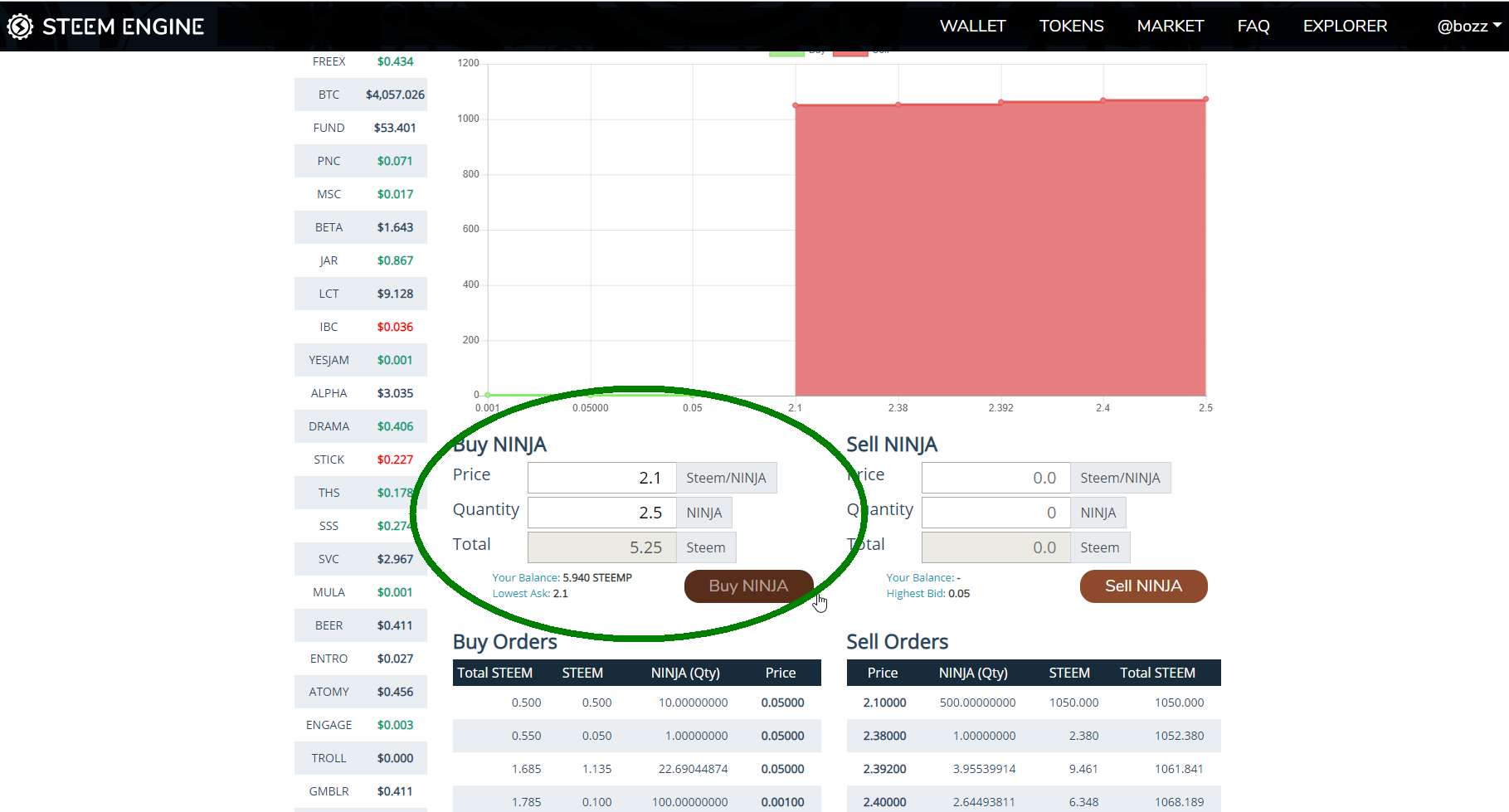Click sell order priced 2.39200

(1034, 769)
